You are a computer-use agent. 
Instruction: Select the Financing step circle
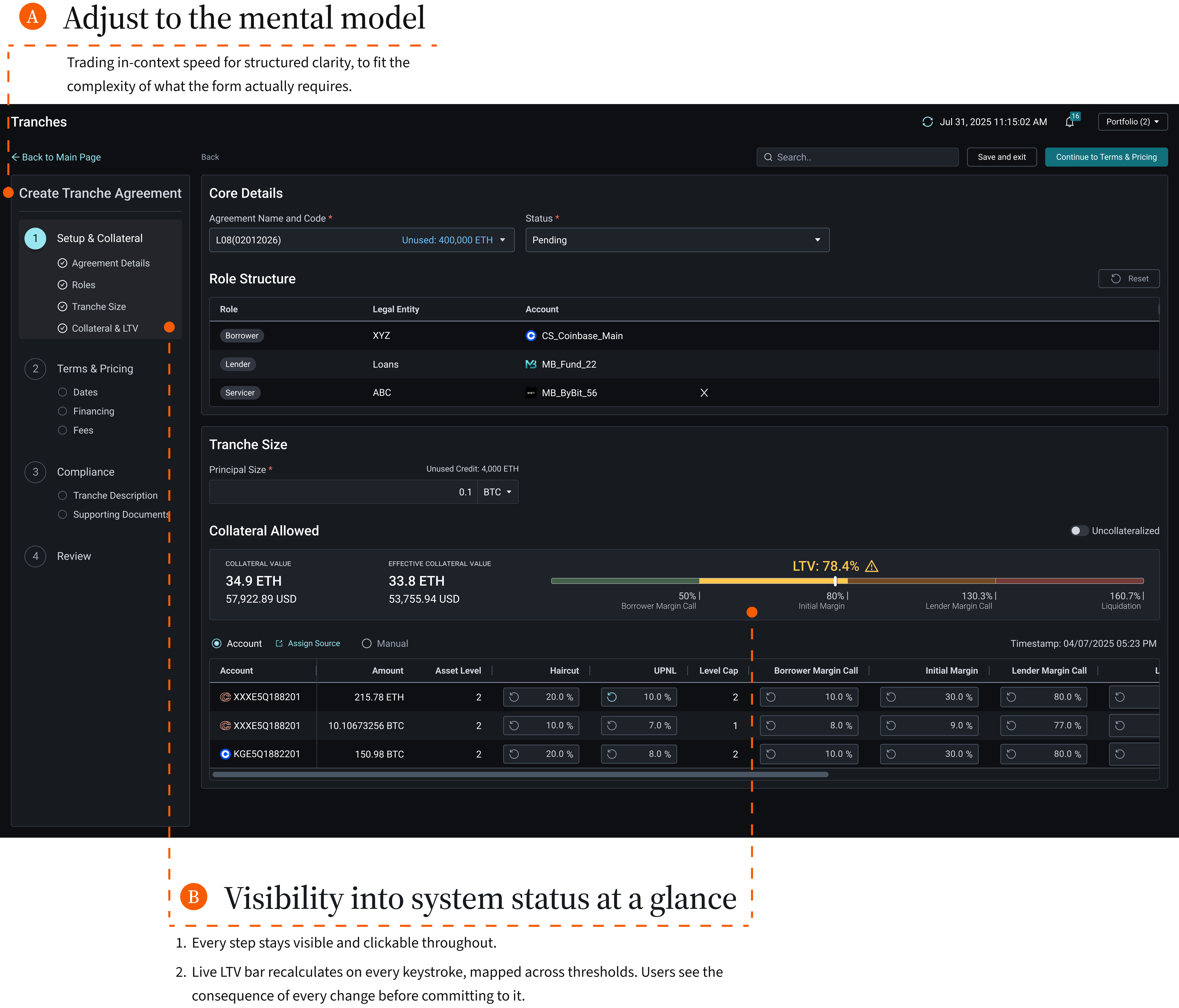click(63, 411)
